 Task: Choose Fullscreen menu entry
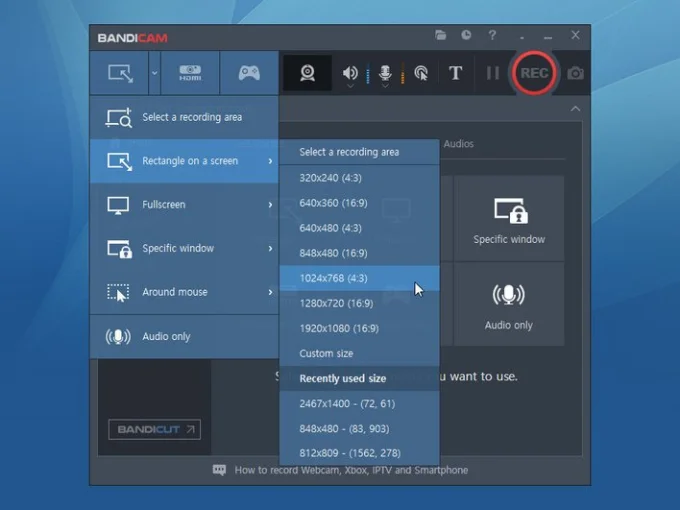point(184,205)
